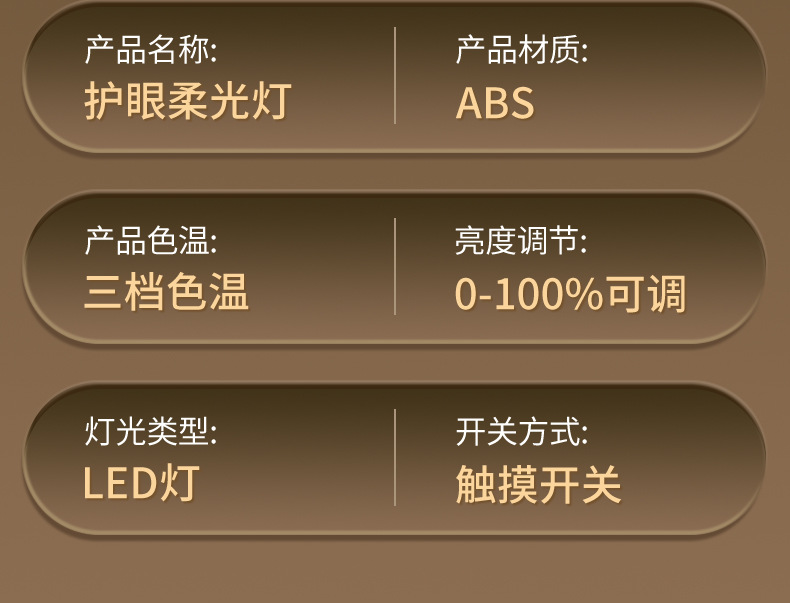The image size is (790, 603).
Task: Click empty area right of LED灯 text
Action: tap(290, 485)
